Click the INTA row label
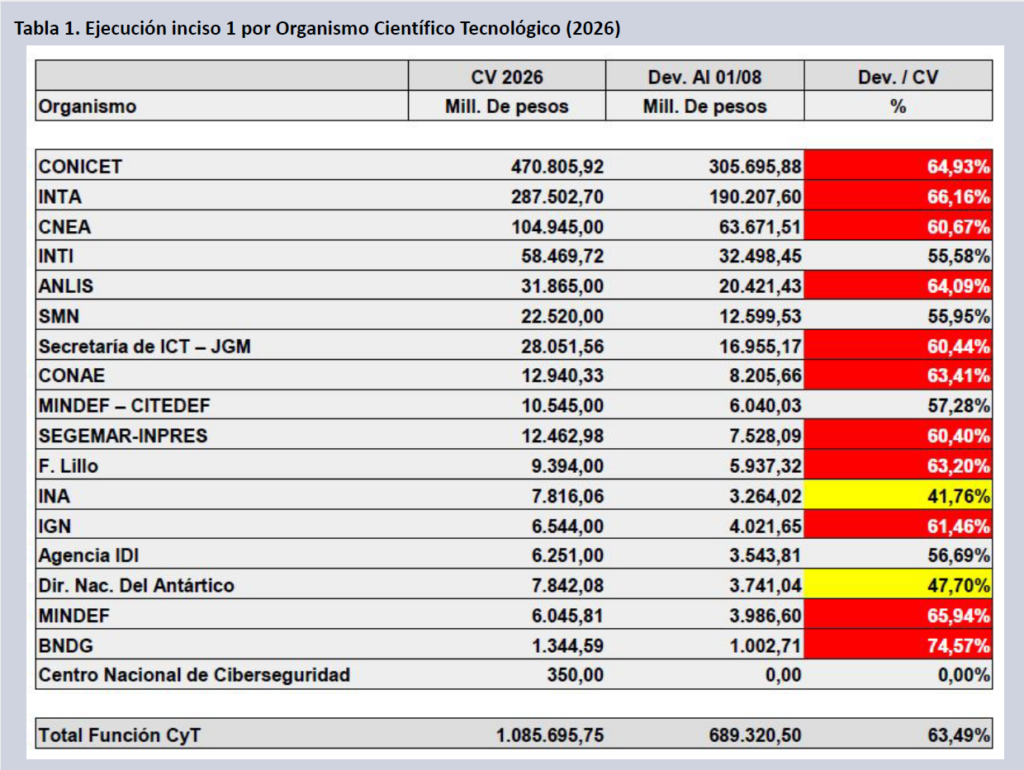 (60, 197)
